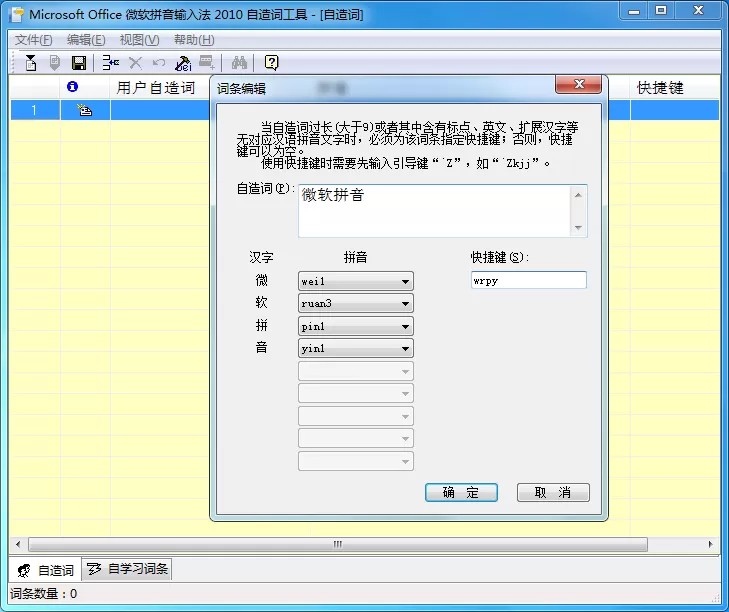Save using the floppy disk icon
The height and width of the screenshot is (612, 729).
[79, 62]
